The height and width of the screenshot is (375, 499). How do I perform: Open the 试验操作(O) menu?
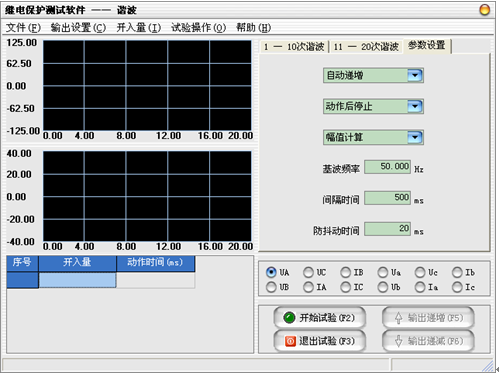pos(198,27)
